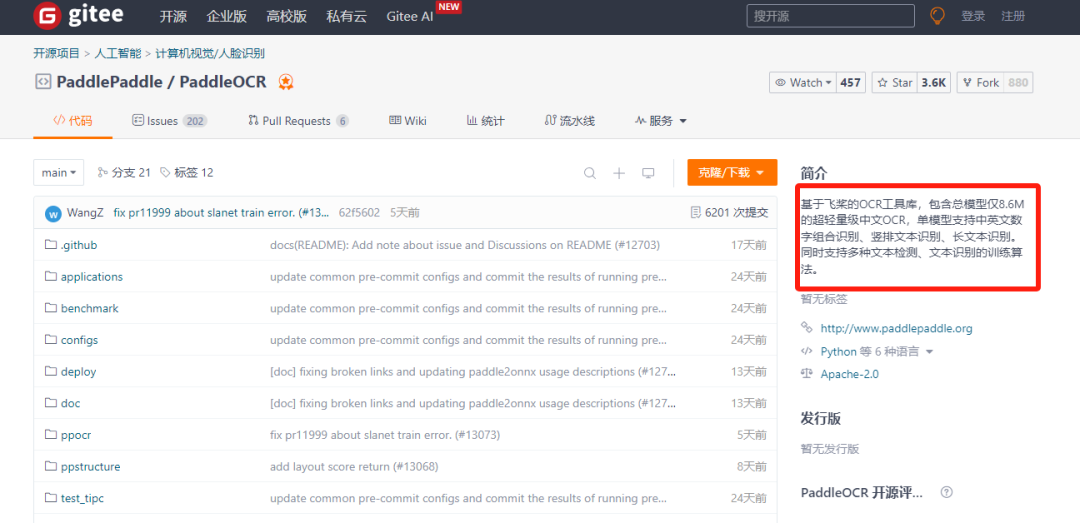The height and width of the screenshot is (523, 1080).
Task: Click the applications folder icon
Action: point(50,276)
